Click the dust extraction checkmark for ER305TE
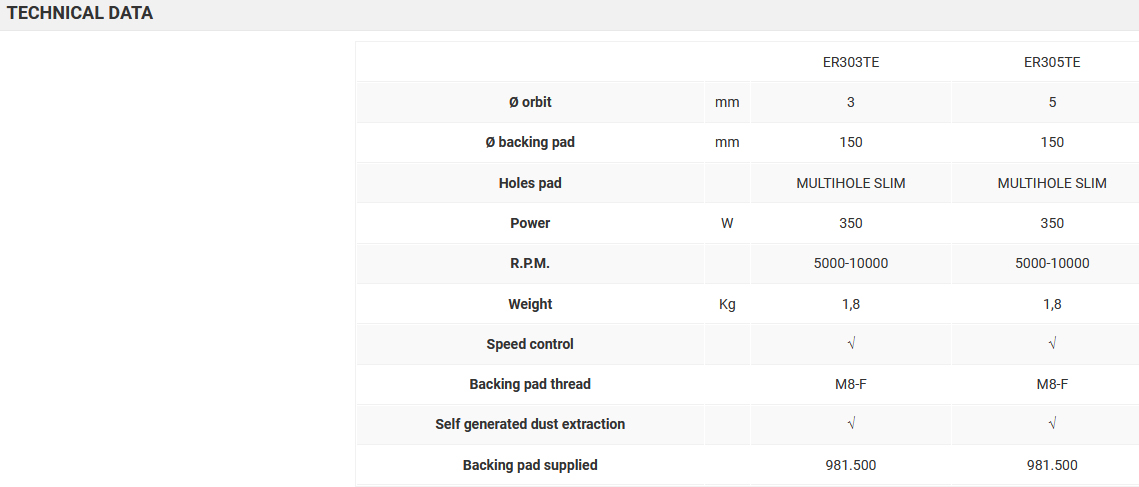Screen dimensions: 1139x487 point(1052,424)
